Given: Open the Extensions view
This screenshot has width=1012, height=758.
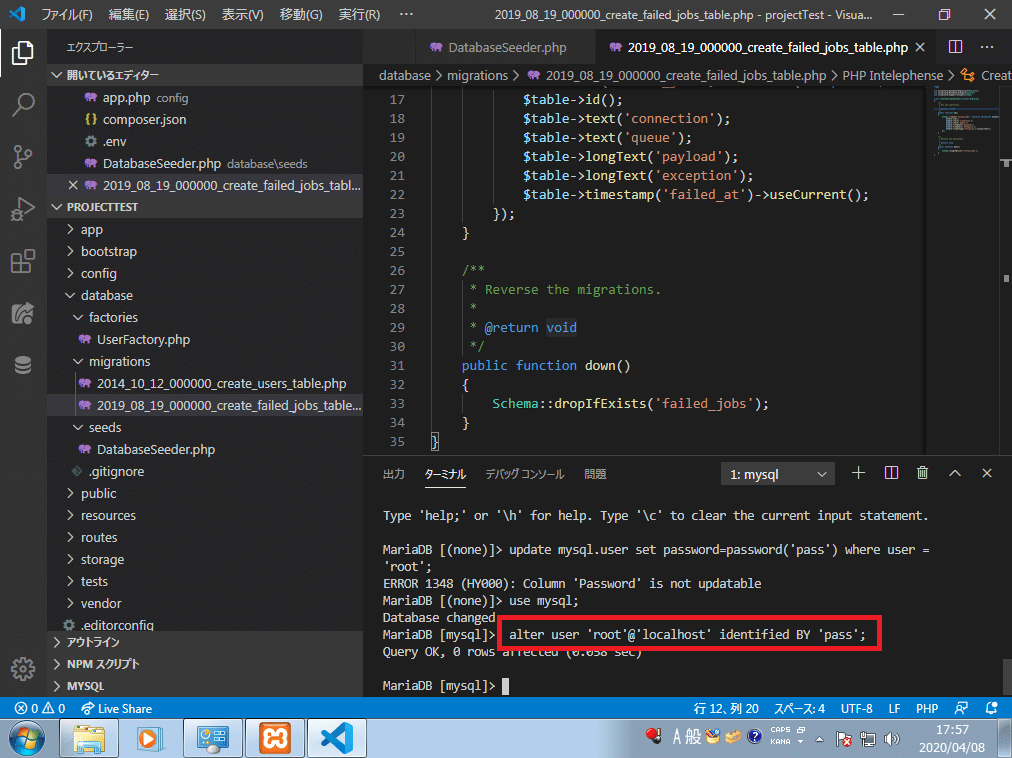Looking at the screenshot, I should (23, 261).
